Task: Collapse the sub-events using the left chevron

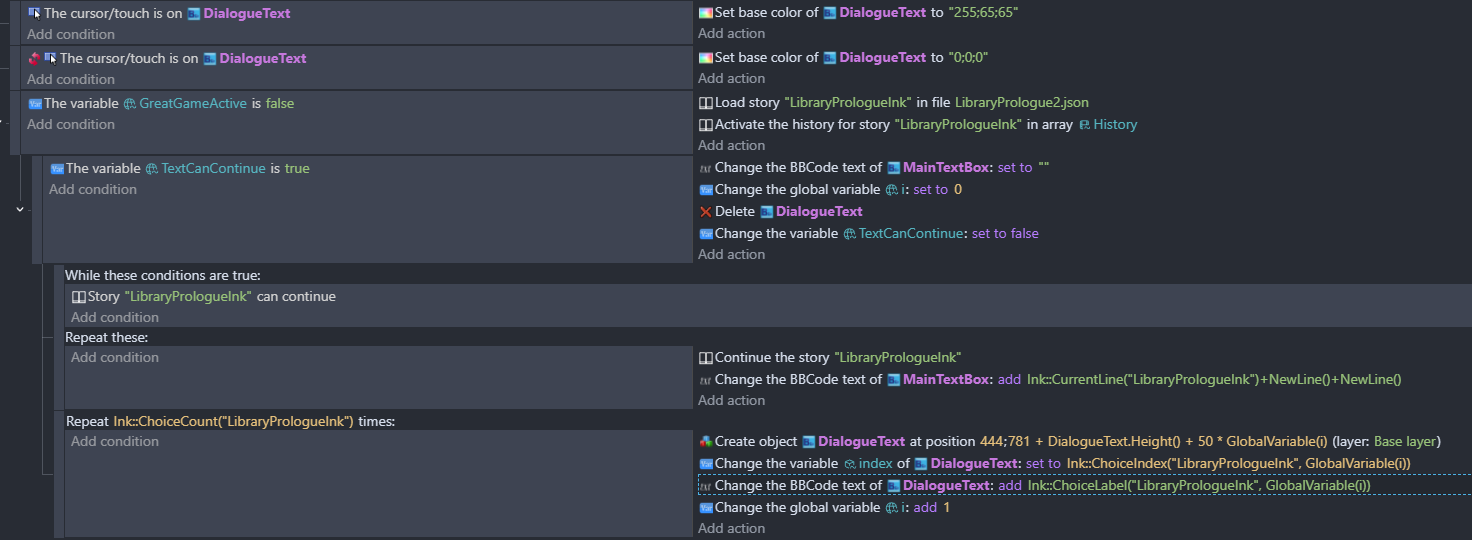Action: (x=20, y=209)
